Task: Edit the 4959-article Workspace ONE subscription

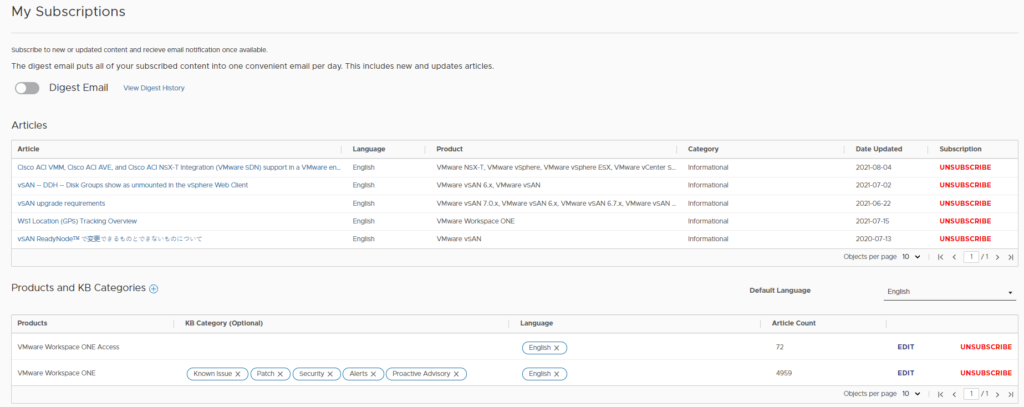Action: [x=906, y=374]
